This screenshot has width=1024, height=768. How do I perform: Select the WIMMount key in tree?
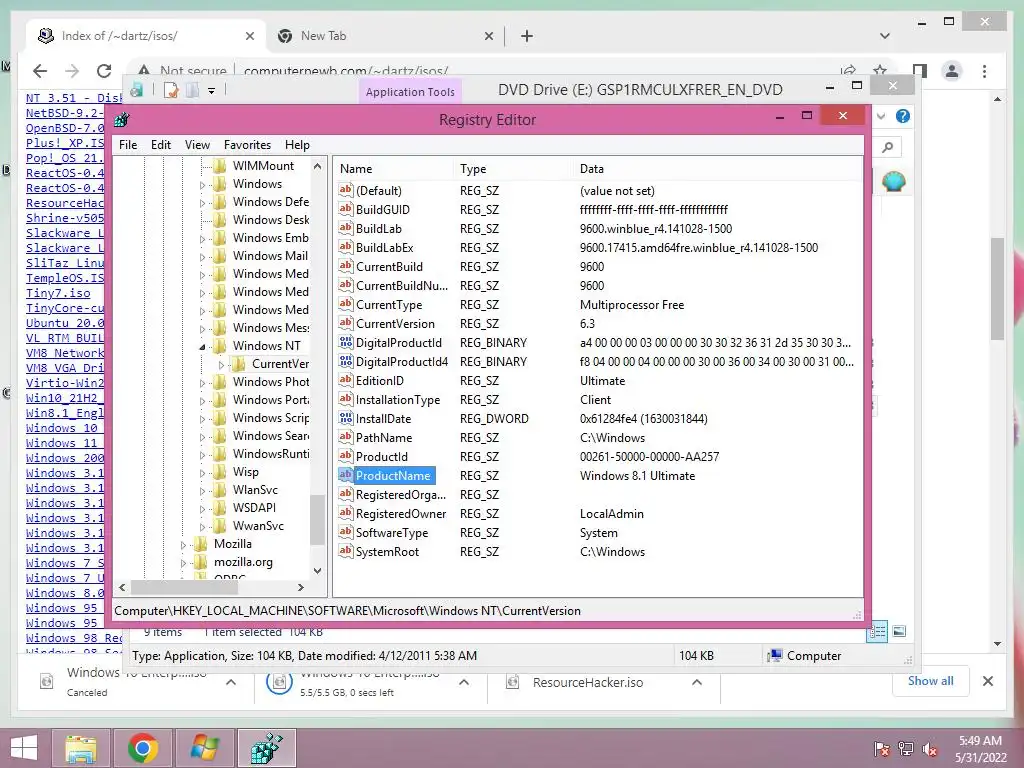click(x=263, y=166)
